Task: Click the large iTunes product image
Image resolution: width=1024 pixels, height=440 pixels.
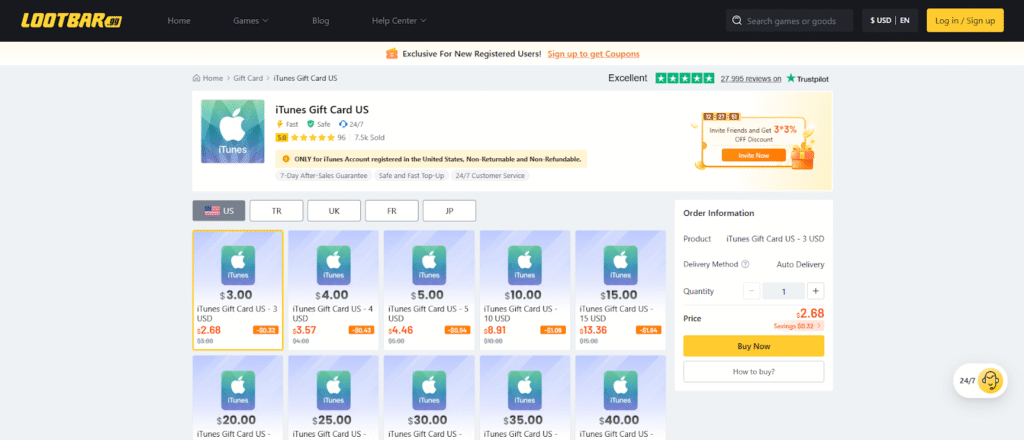Action: (233, 131)
